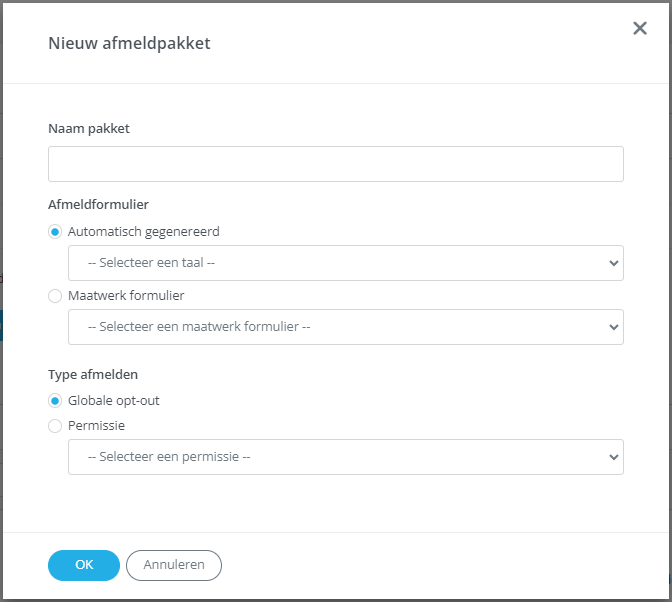Screen dimensions: 672x602
Task: Click the Annuleren button
Action: coord(174,565)
